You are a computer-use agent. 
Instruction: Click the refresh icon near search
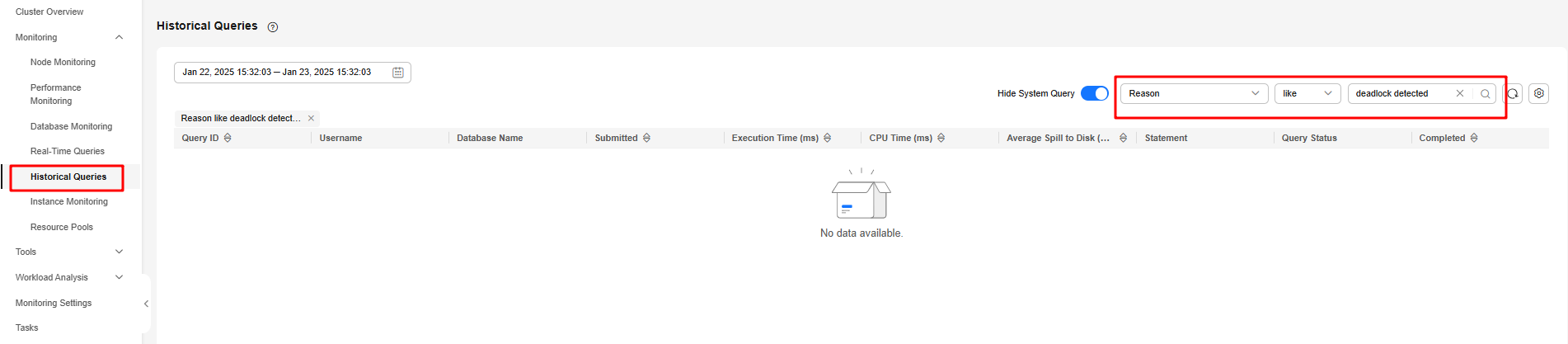coord(1513,93)
